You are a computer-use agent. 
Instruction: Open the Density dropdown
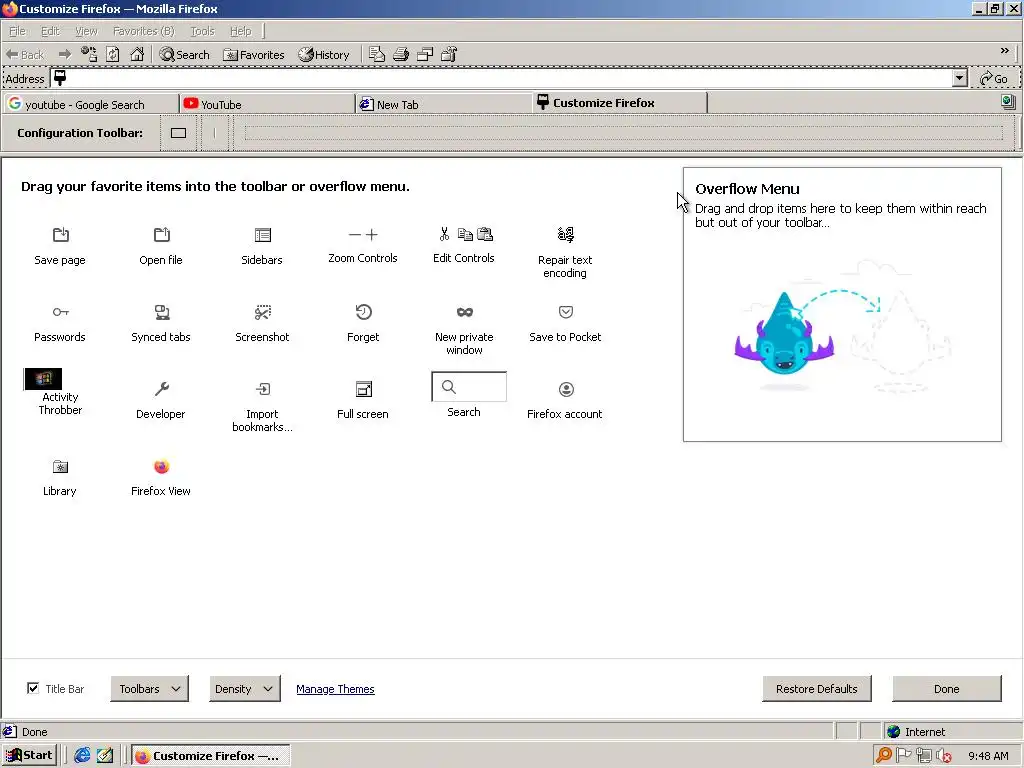[244, 688]
